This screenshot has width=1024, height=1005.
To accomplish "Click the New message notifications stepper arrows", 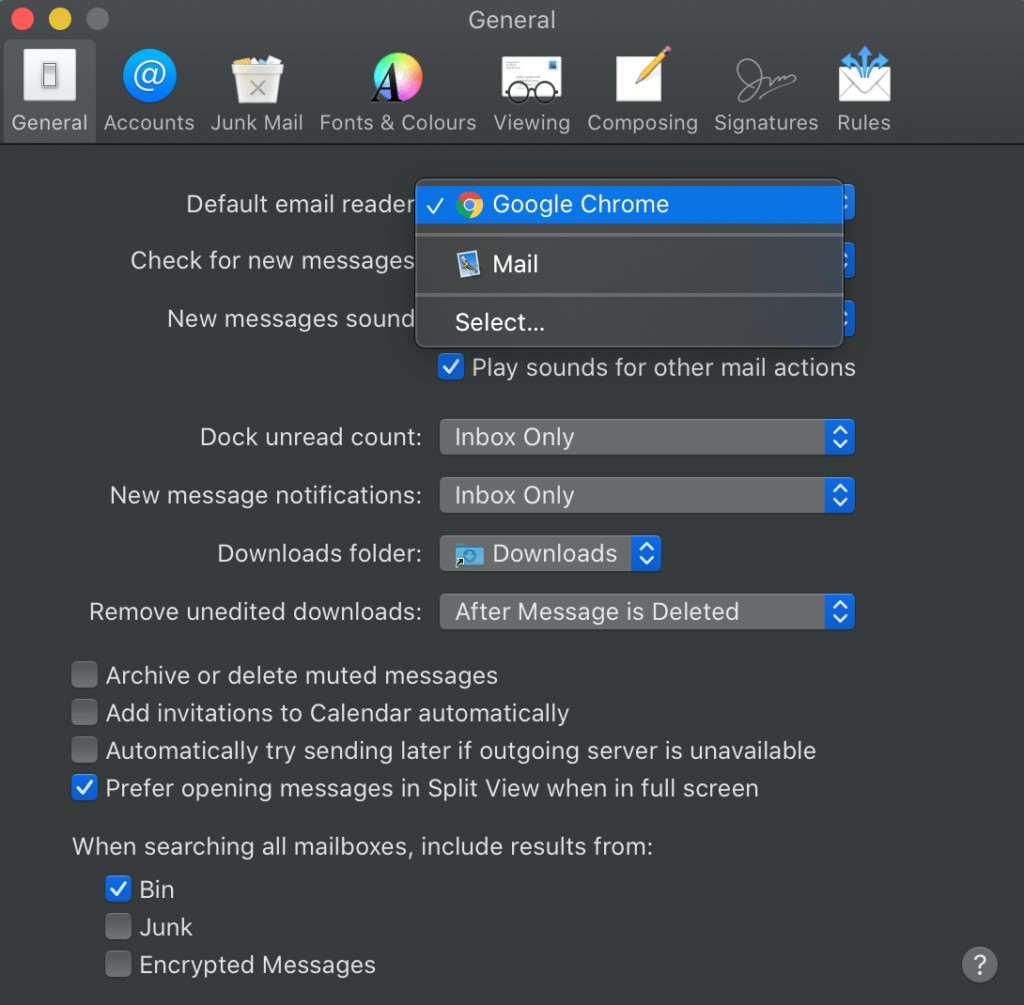I will pyautogui.click(x=841, y=495).
